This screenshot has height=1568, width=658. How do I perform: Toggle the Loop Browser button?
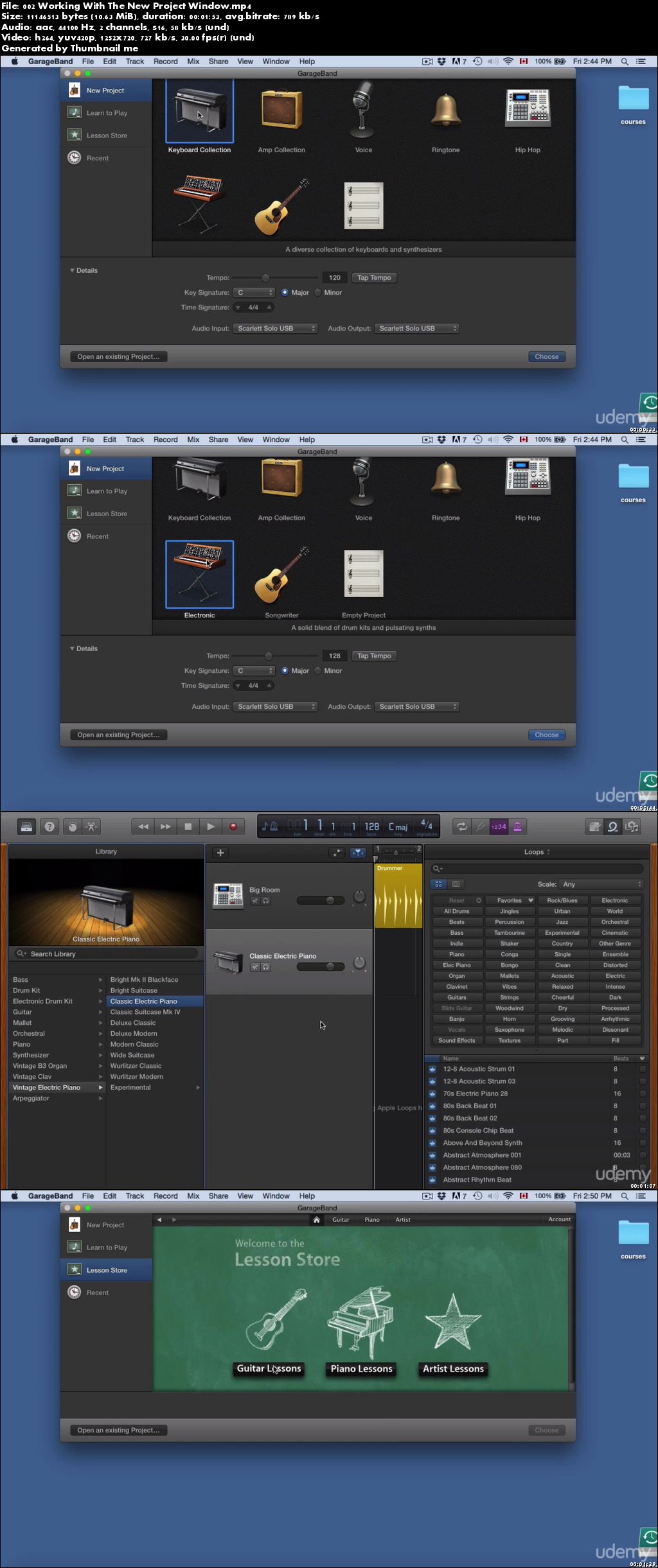[613, 826]
